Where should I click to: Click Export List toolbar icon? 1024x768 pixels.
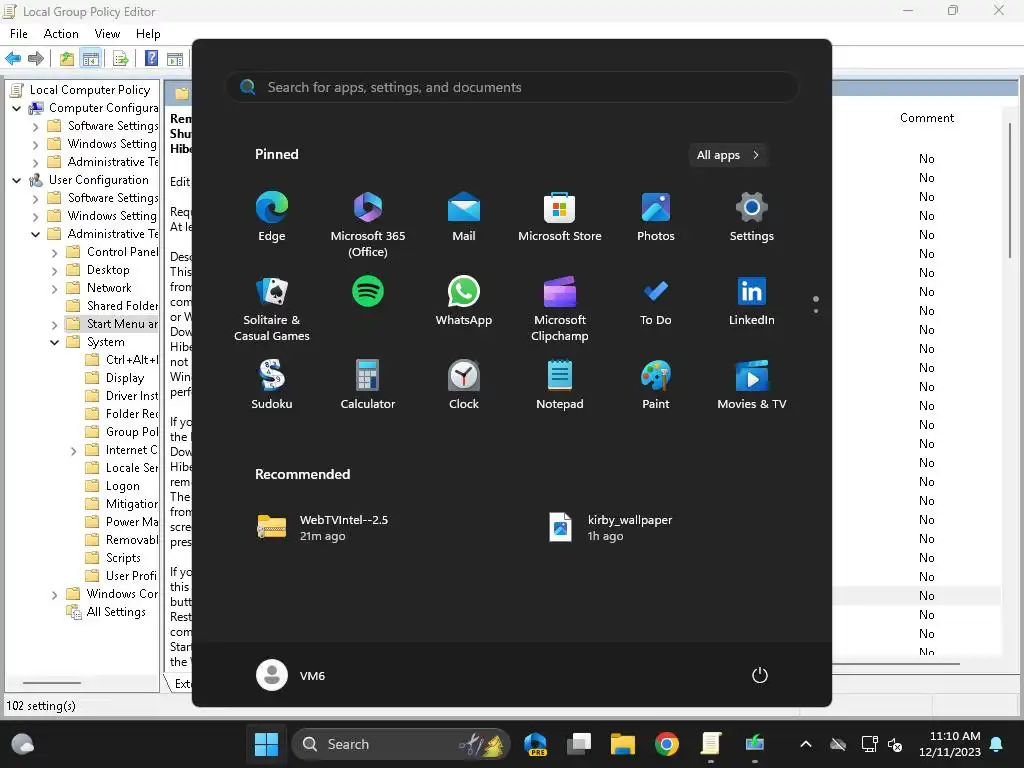[x=120, y=58]
